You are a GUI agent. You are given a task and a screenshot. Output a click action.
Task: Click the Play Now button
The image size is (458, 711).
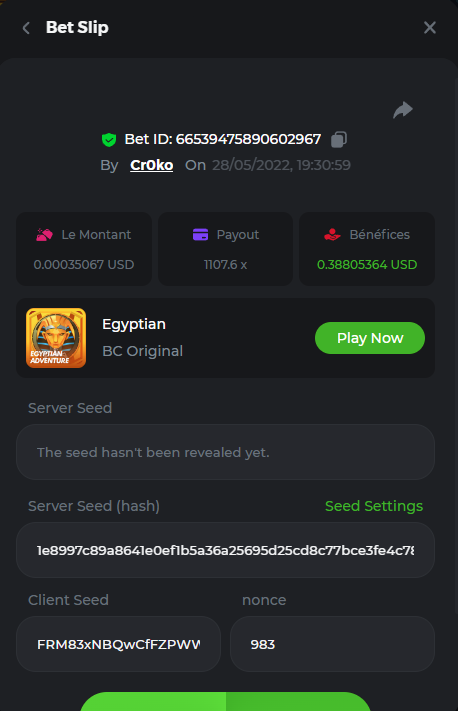coord(370,338)
